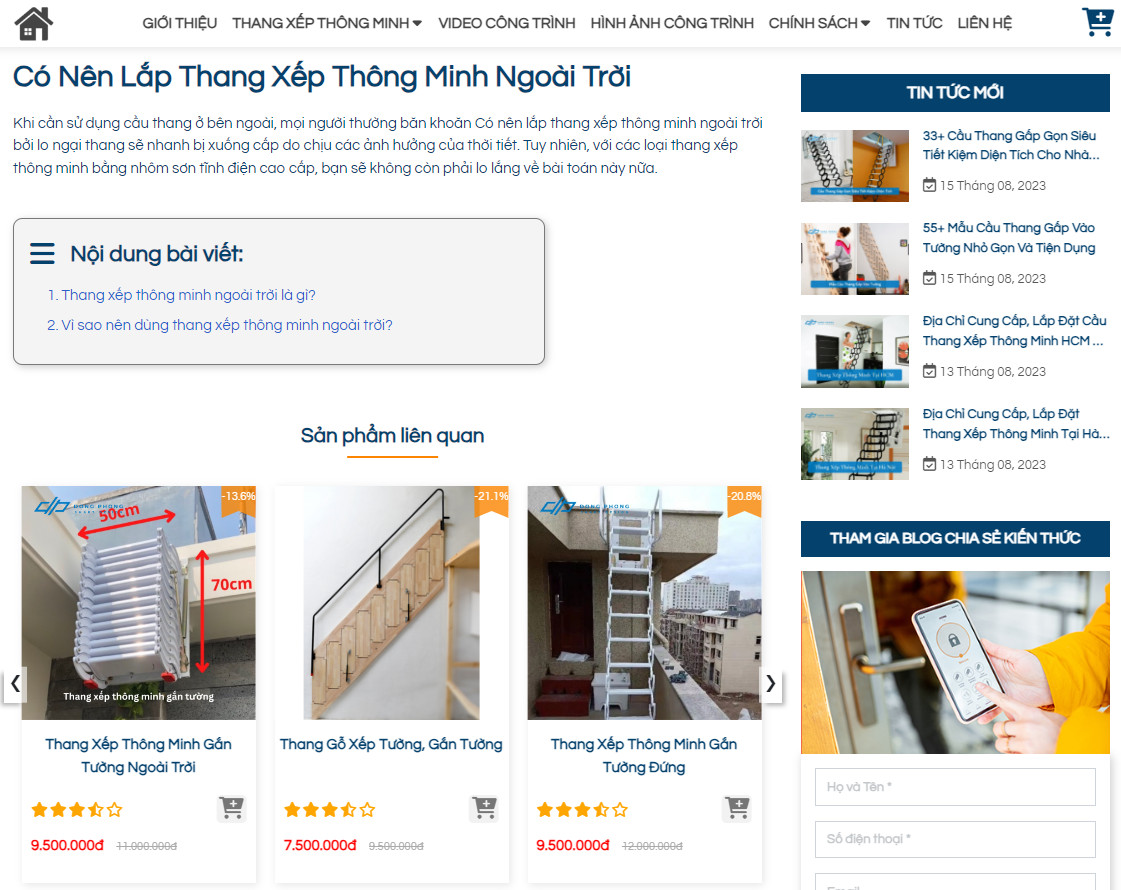Image resolution: width=1121 pixels, height=890 pixels.
Task: Click the hamburger icon next to Nội dung bài viết
Action: 42,253
